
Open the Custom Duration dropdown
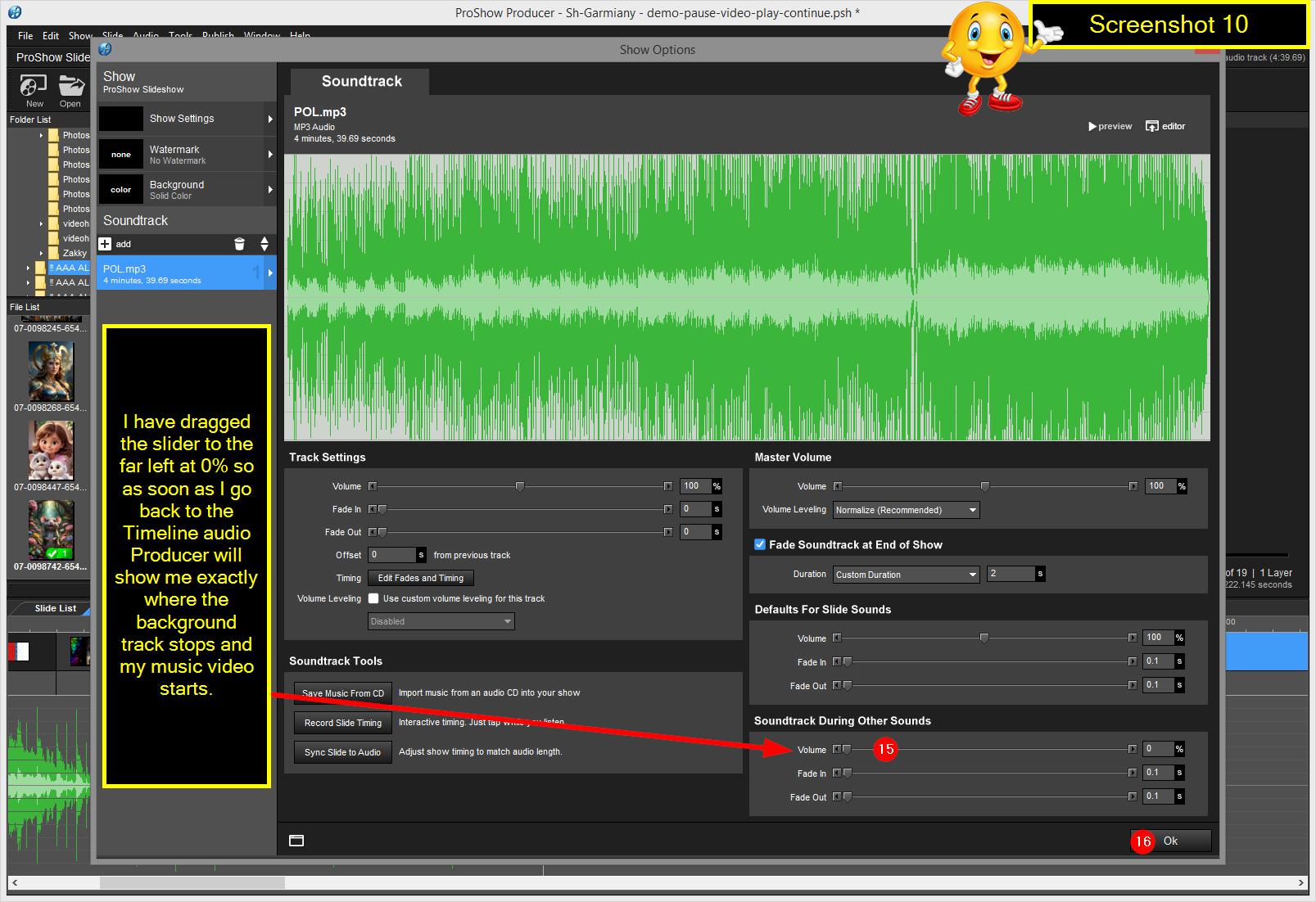click(x=906, y=575)
